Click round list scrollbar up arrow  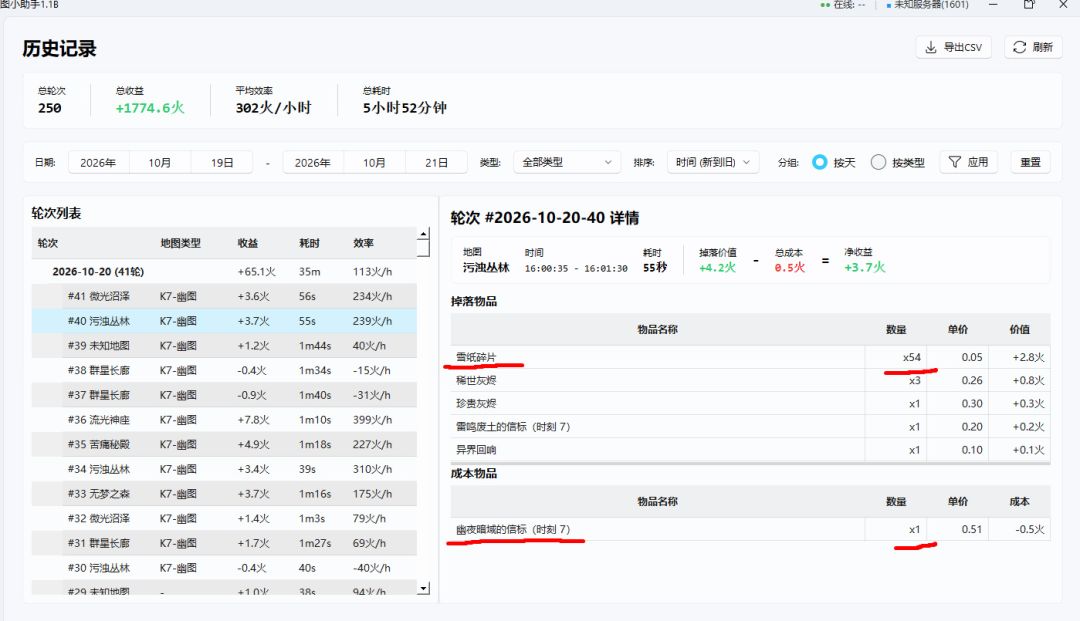point(424,234)
